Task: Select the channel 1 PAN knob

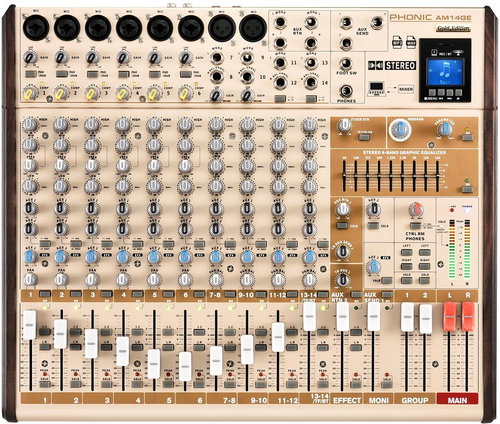Action: [30, 279]
